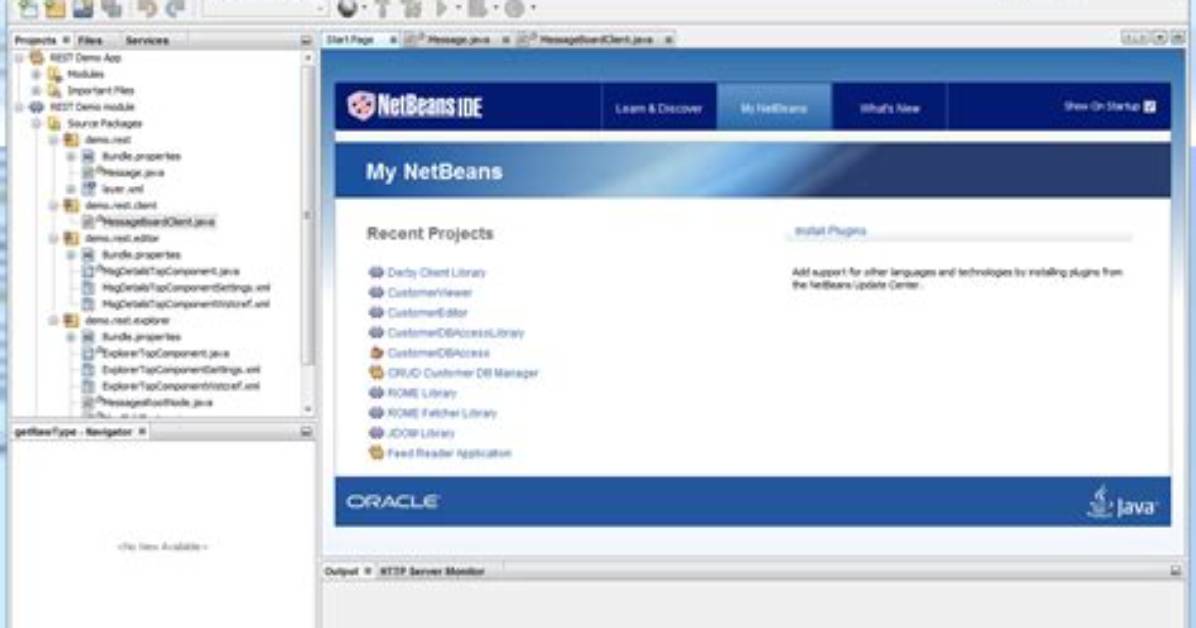
Task: Collapse the demo.rest.editor package
Action: [x=53, y=239]
